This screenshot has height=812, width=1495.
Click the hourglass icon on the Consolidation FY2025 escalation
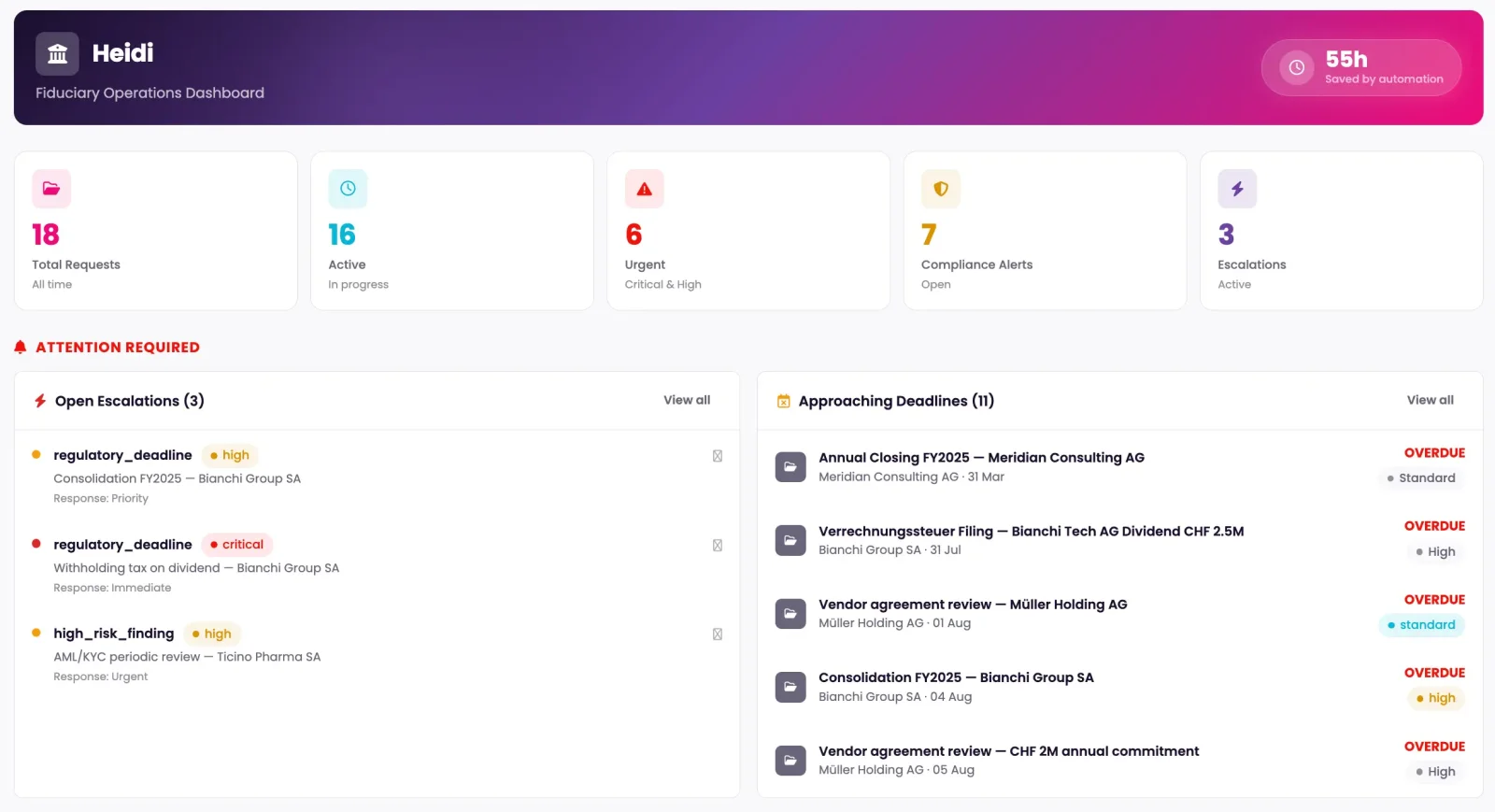tap(718, 456)
